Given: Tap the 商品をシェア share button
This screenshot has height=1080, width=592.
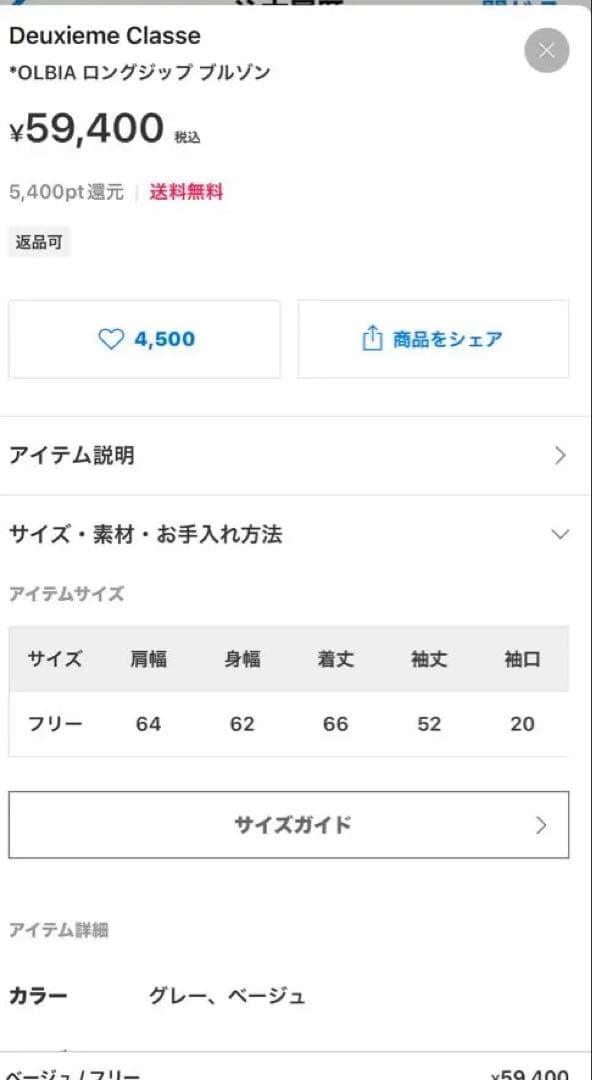Looking at the screenshot, I should click(x=433, y=339).
